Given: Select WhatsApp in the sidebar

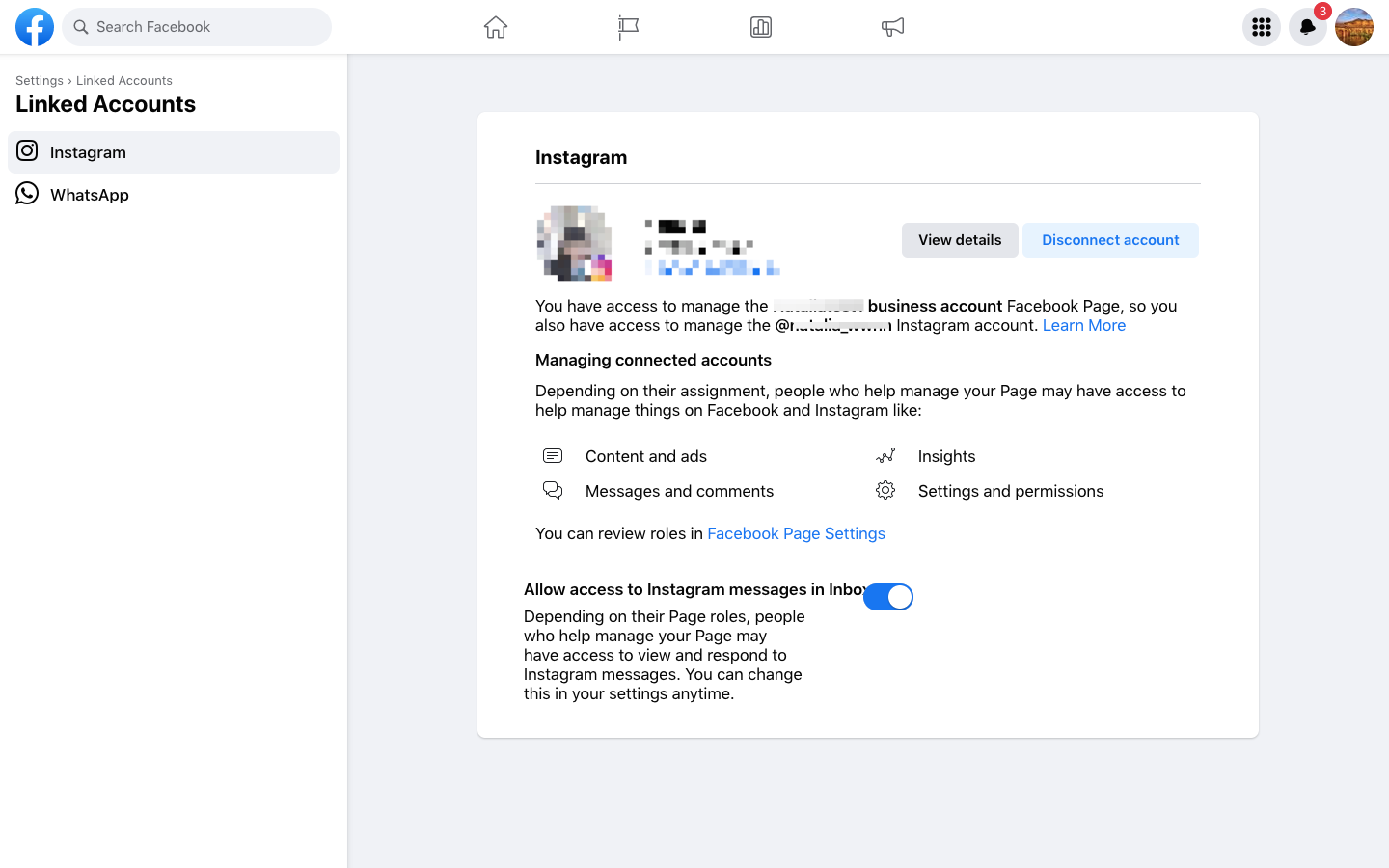Looking at the screenshot, I should pyautogui.click(x=174, y=195).
